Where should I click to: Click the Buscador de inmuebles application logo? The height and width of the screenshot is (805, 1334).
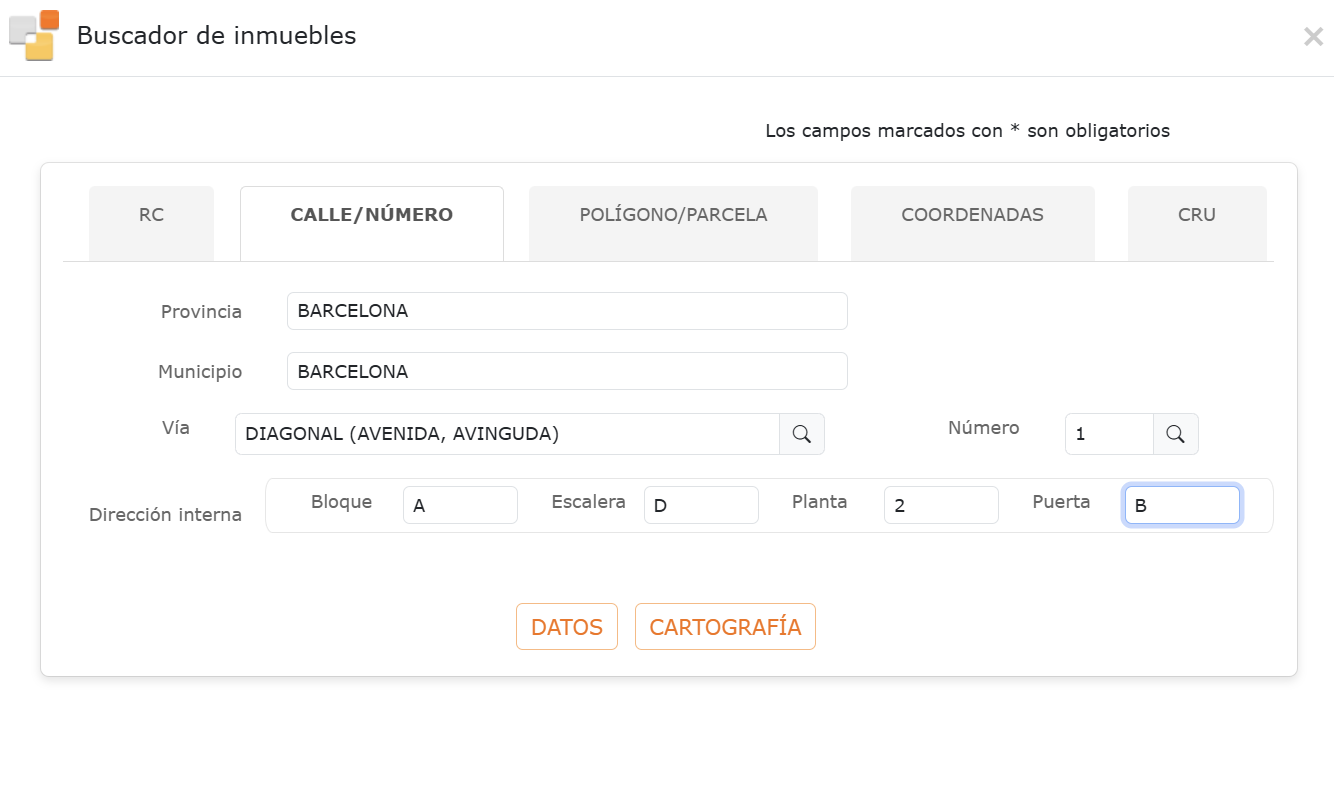pyautogui.click(x=33, y=36)
